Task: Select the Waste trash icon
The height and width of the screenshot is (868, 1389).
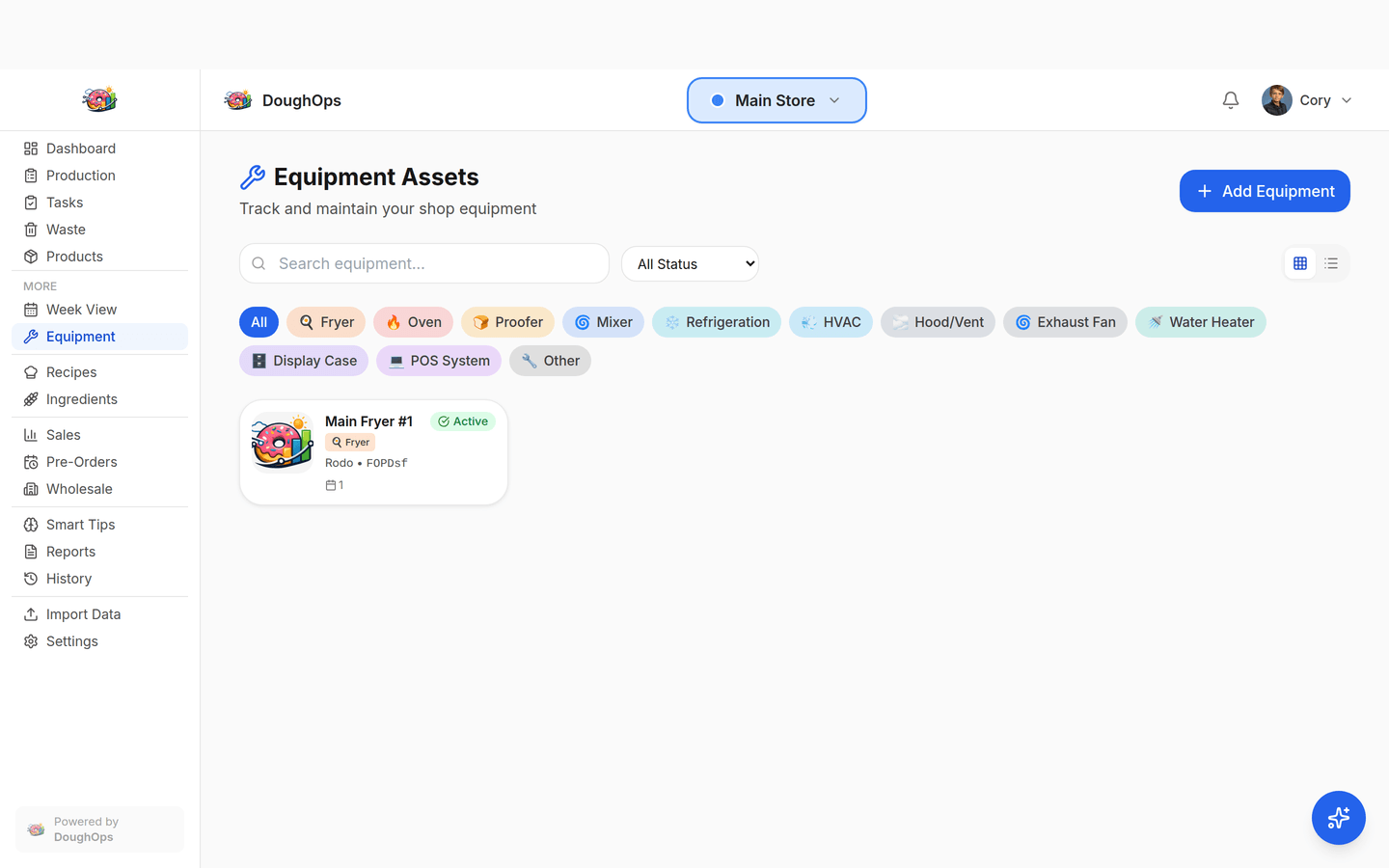Action: (30, 229)
